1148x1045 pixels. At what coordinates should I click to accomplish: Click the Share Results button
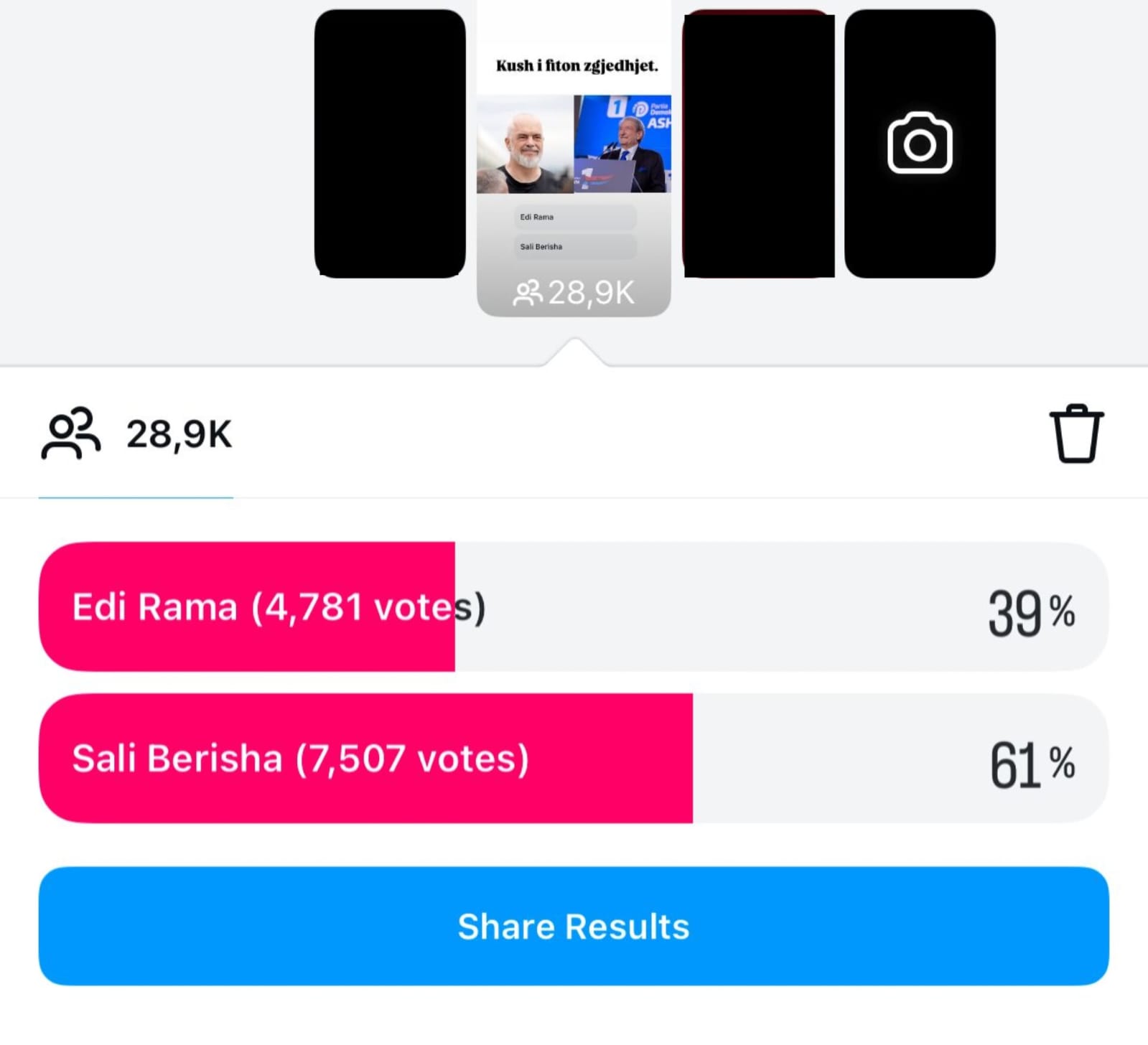tap(574, 926)
